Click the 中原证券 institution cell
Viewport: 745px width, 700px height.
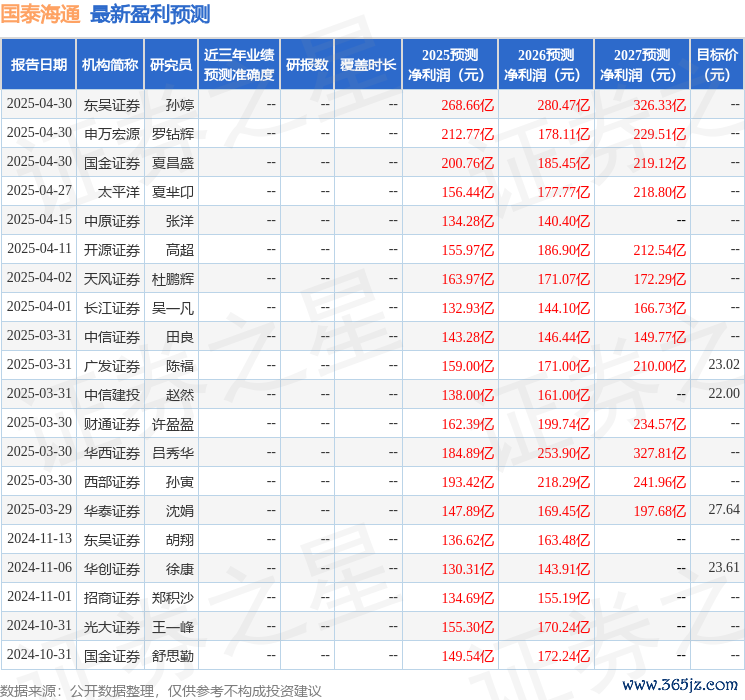pos(112,221)
